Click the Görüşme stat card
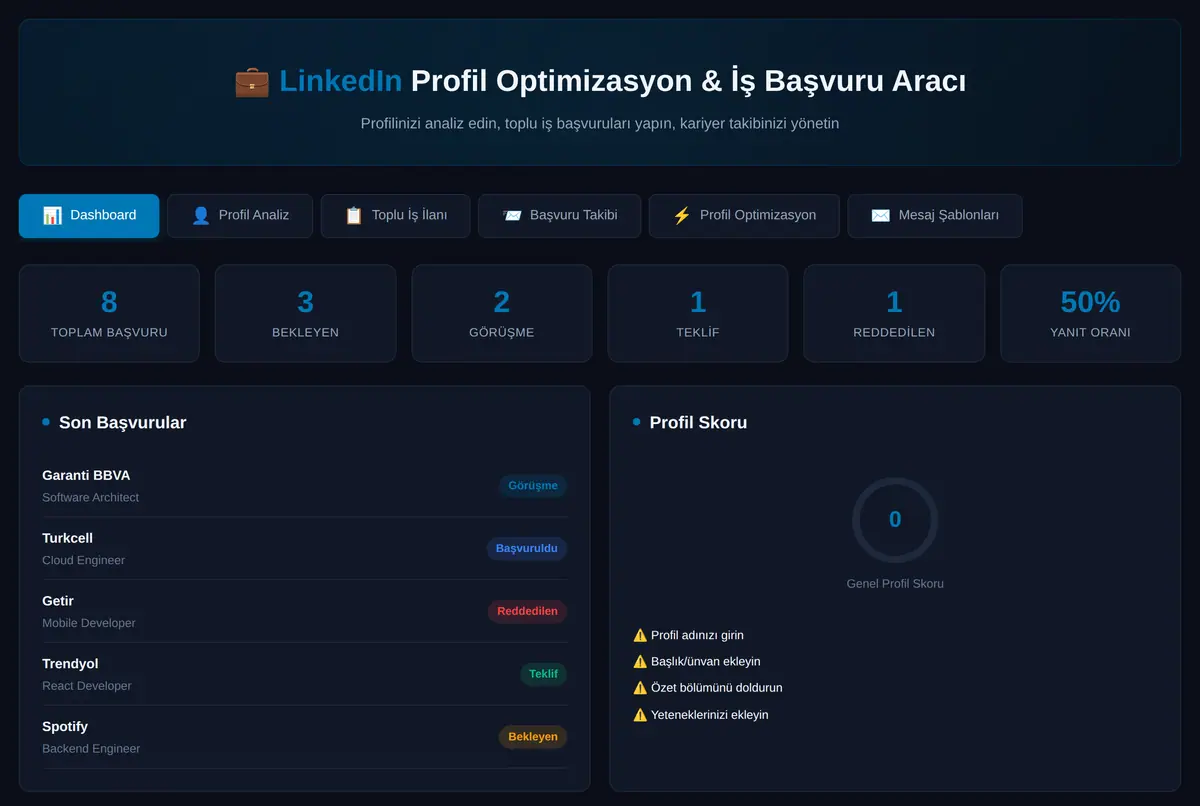Image resolution: width=1200 pixels, height=806 pixels. 502,313
